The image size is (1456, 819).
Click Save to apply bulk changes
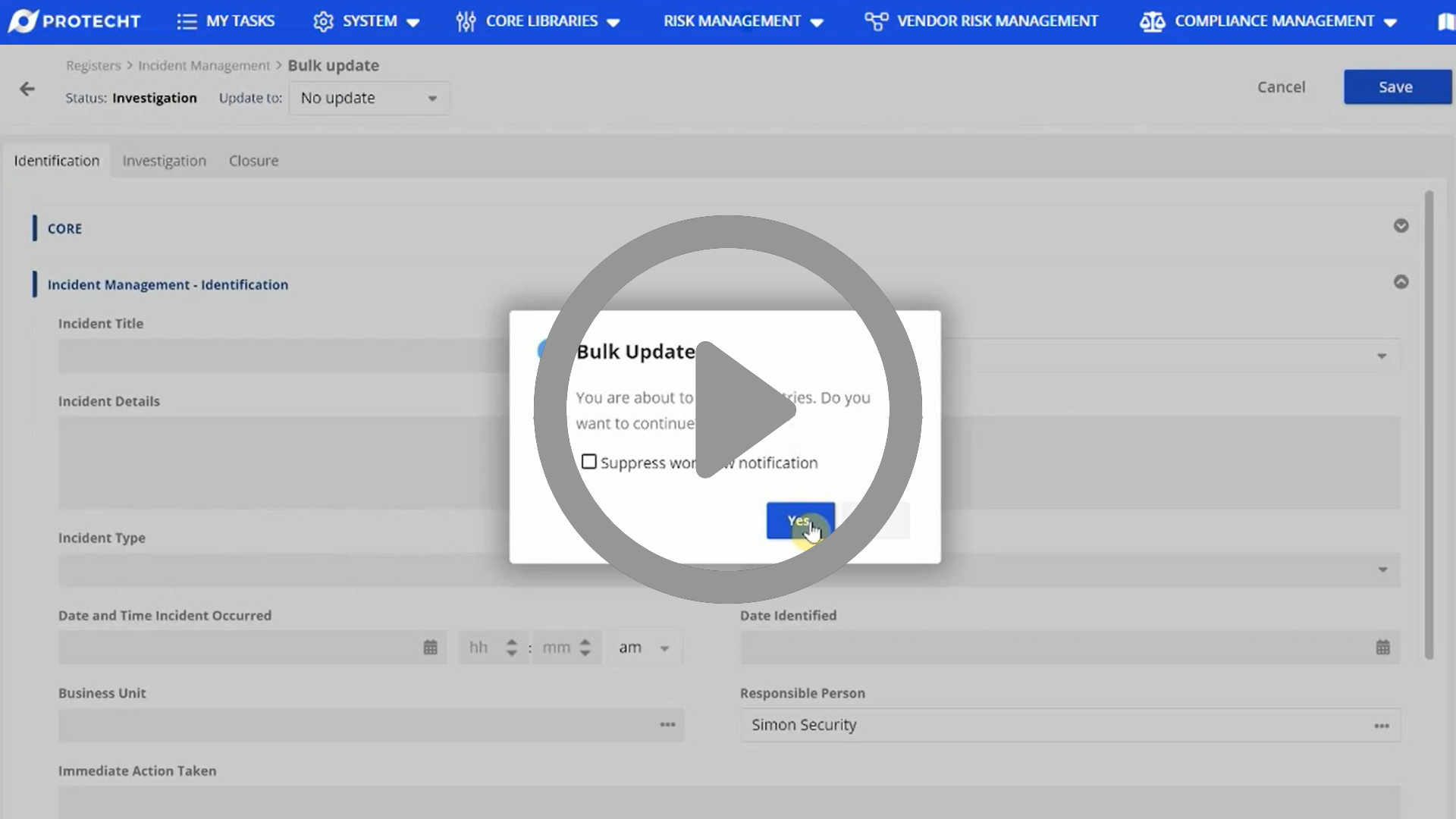pyautogui.click(x=1396, y=86)
